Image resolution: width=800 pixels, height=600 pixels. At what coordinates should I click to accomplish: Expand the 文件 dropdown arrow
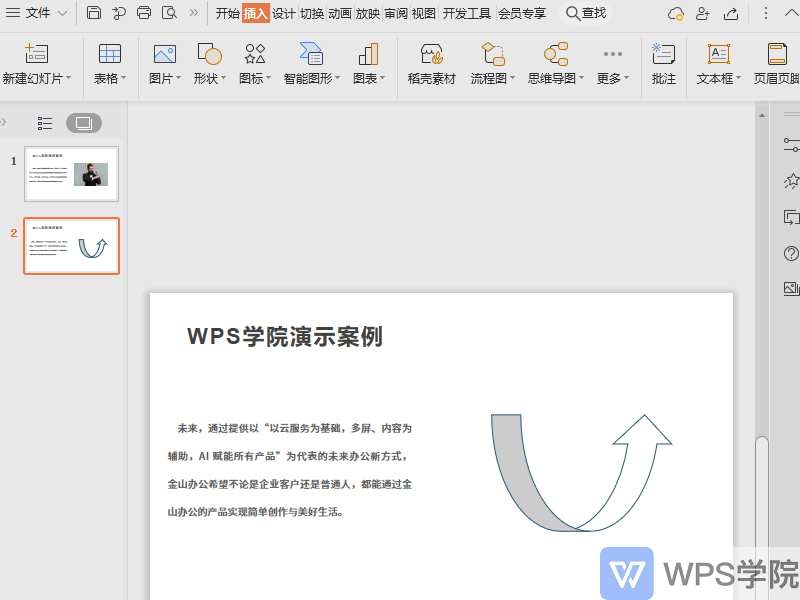point(62,13)
